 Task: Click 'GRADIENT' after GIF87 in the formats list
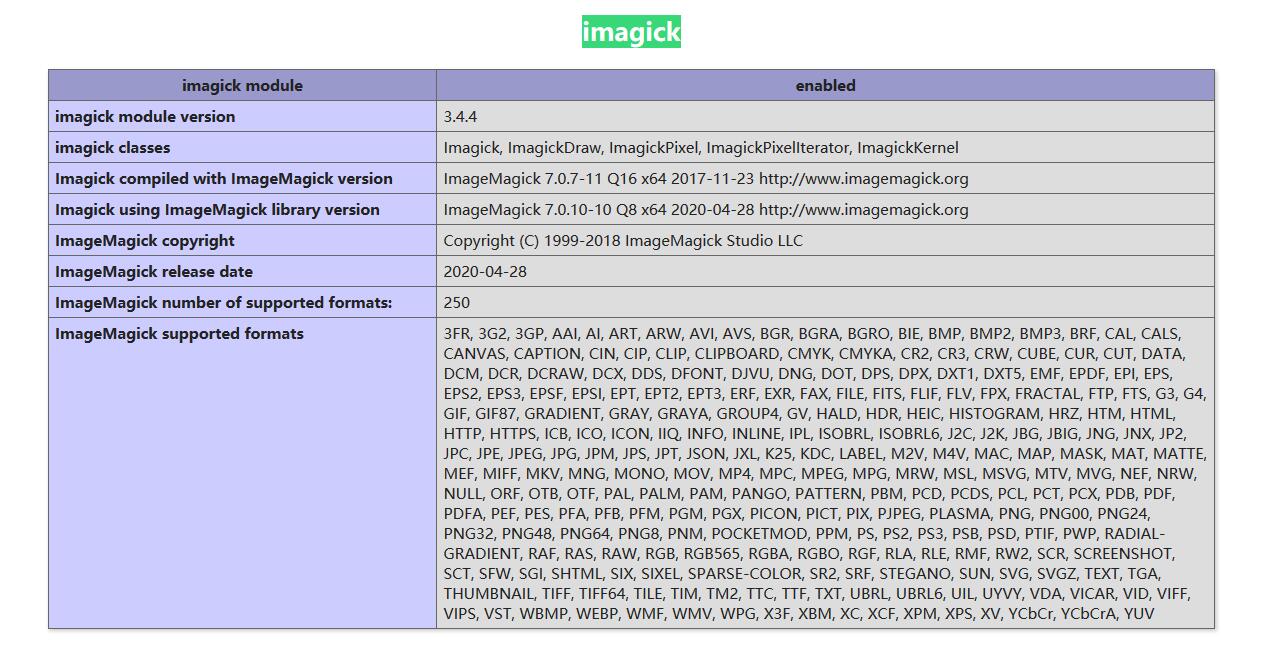click(561, 414)
